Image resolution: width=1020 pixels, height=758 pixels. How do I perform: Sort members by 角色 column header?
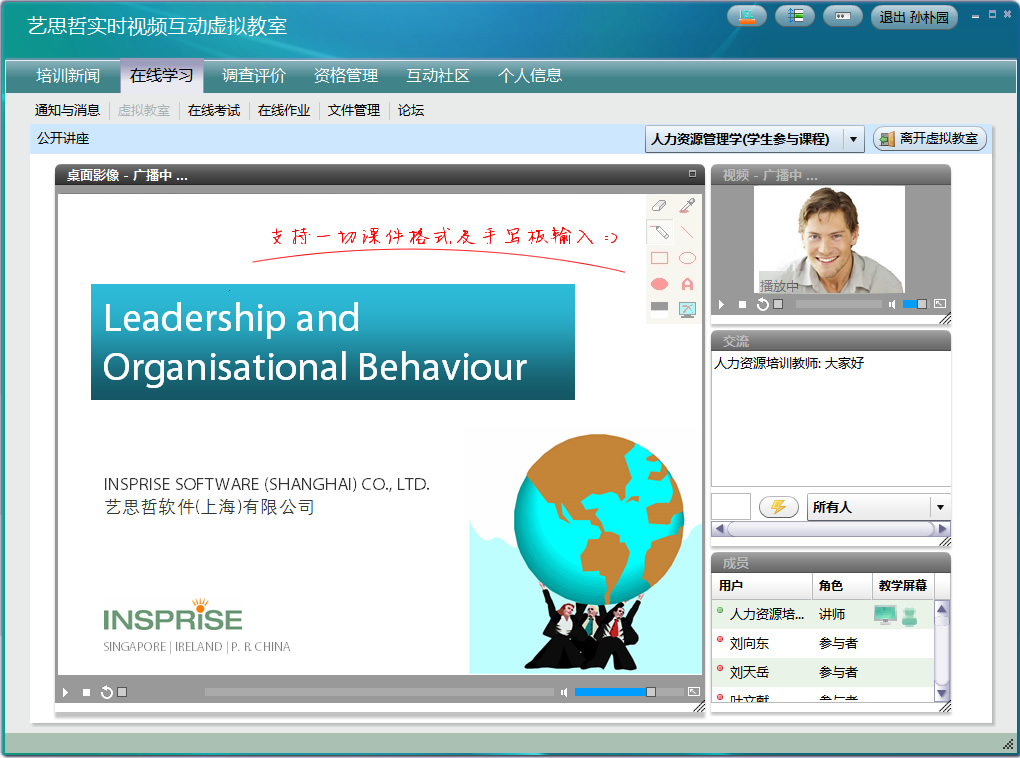(x=842, y=586)
